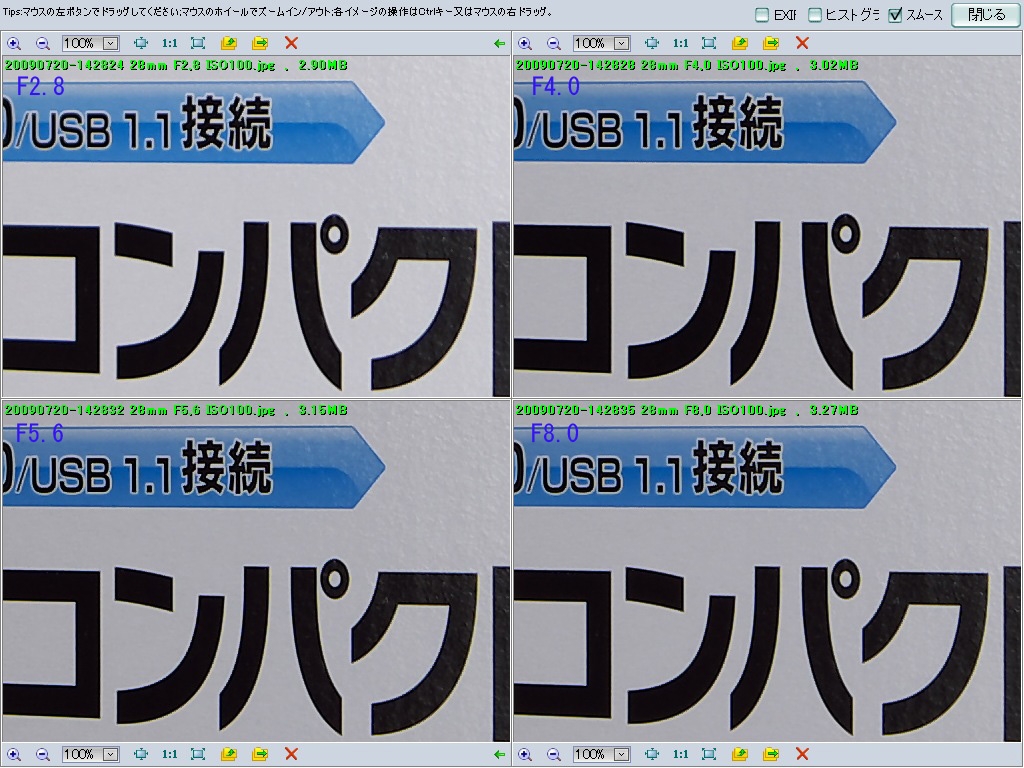Click filename '20090720-142835 28mm F8.0 ISO100.jpg'
1024x768 pixels.
tap(650, 410)
